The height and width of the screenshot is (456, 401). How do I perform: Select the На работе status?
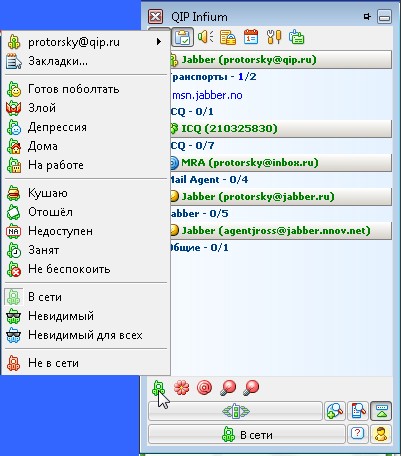(85, 165)
